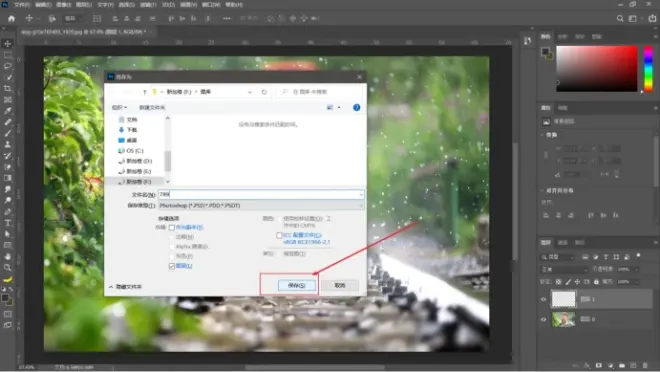Image resolution: width=660 pixels, height=372 pixels.
Task: Click the Cancel button in dialog
Action: (340, 285)
